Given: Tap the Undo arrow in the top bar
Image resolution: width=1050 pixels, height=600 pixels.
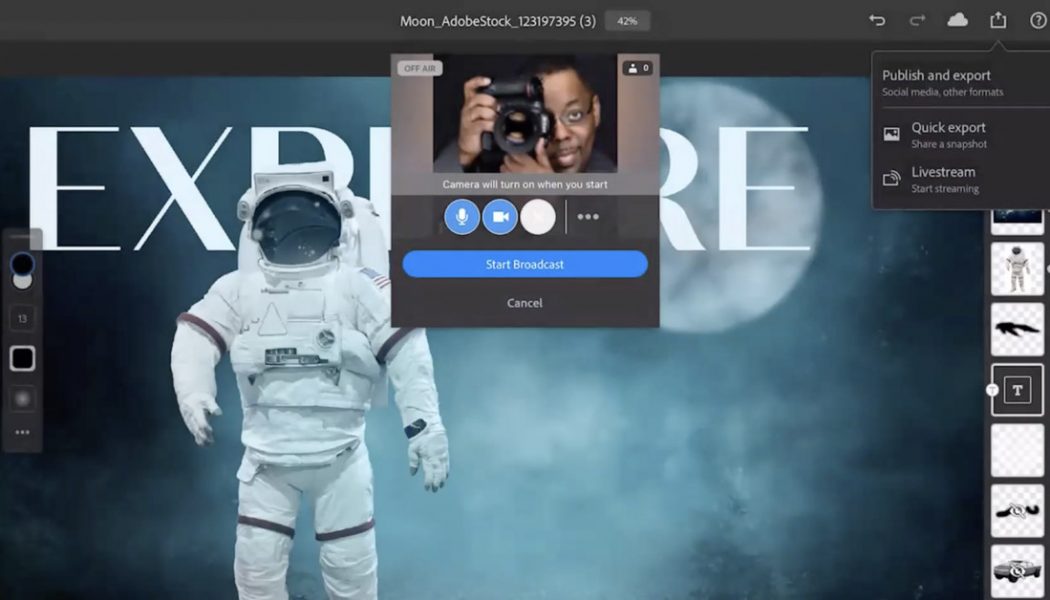Looking at the screenshot, I should point(878,20).
